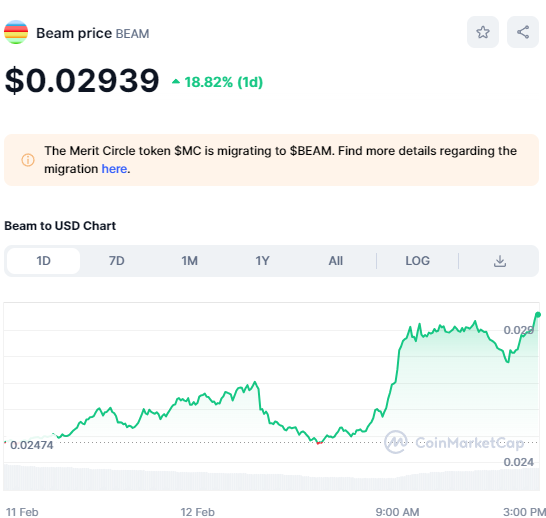Click the 0.024 axis label
This screenshot has height=518, width=546.
(x=518, y=462)
